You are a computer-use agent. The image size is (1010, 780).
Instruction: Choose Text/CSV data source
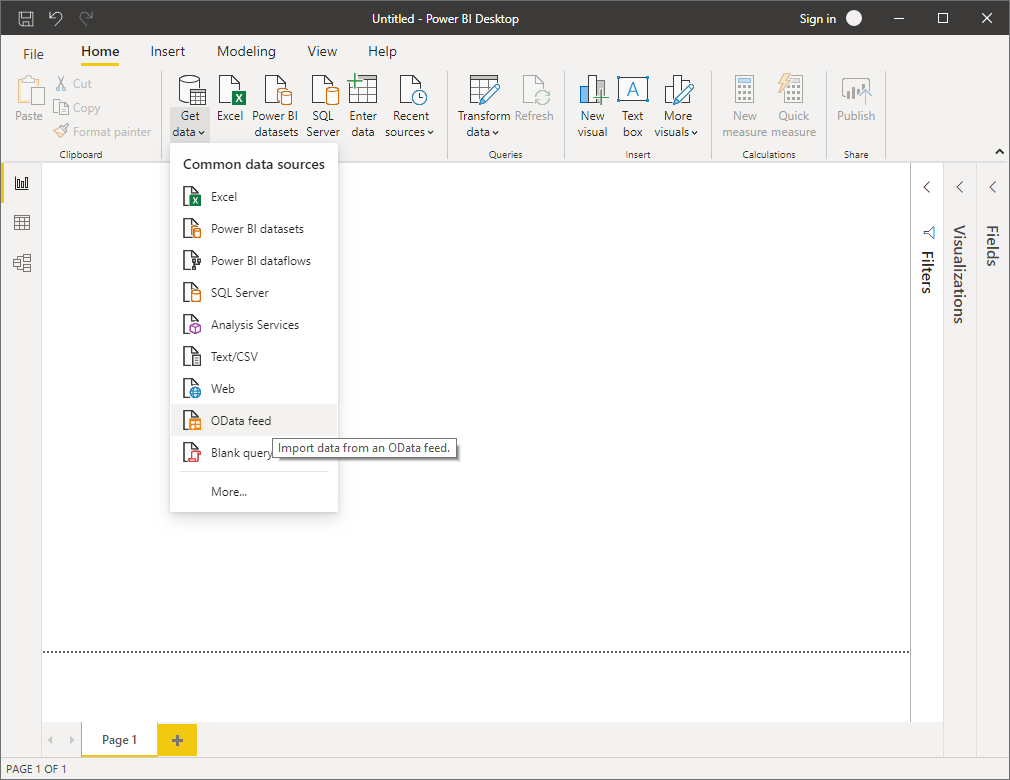click(254, 357)
